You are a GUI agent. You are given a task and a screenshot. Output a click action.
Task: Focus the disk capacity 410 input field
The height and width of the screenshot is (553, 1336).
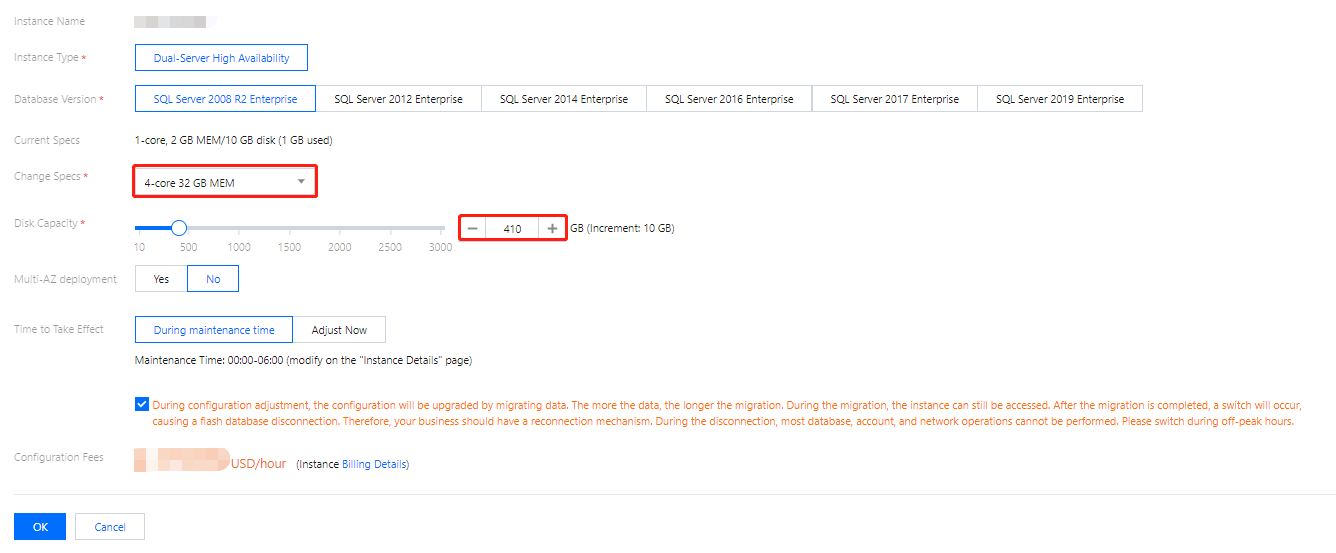pyautogui.click(x=513, y=228)
